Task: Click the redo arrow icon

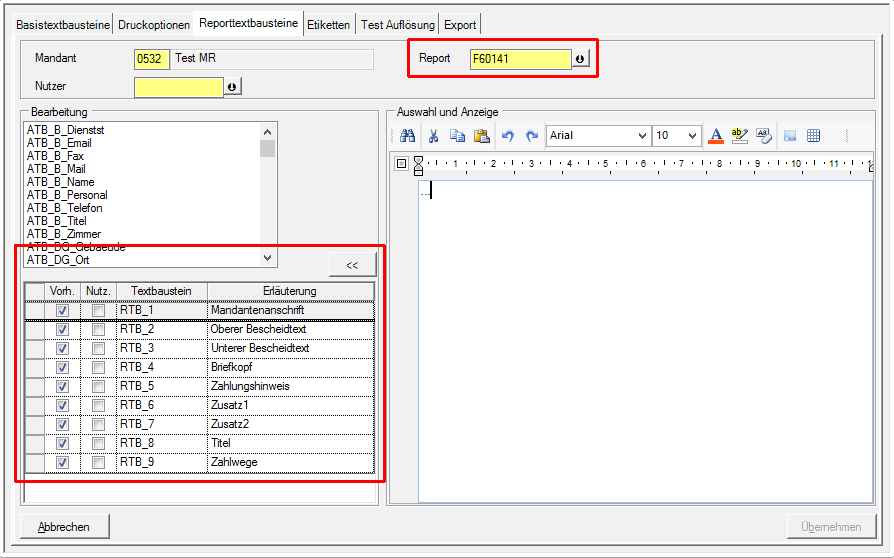Action: [532, 136]
